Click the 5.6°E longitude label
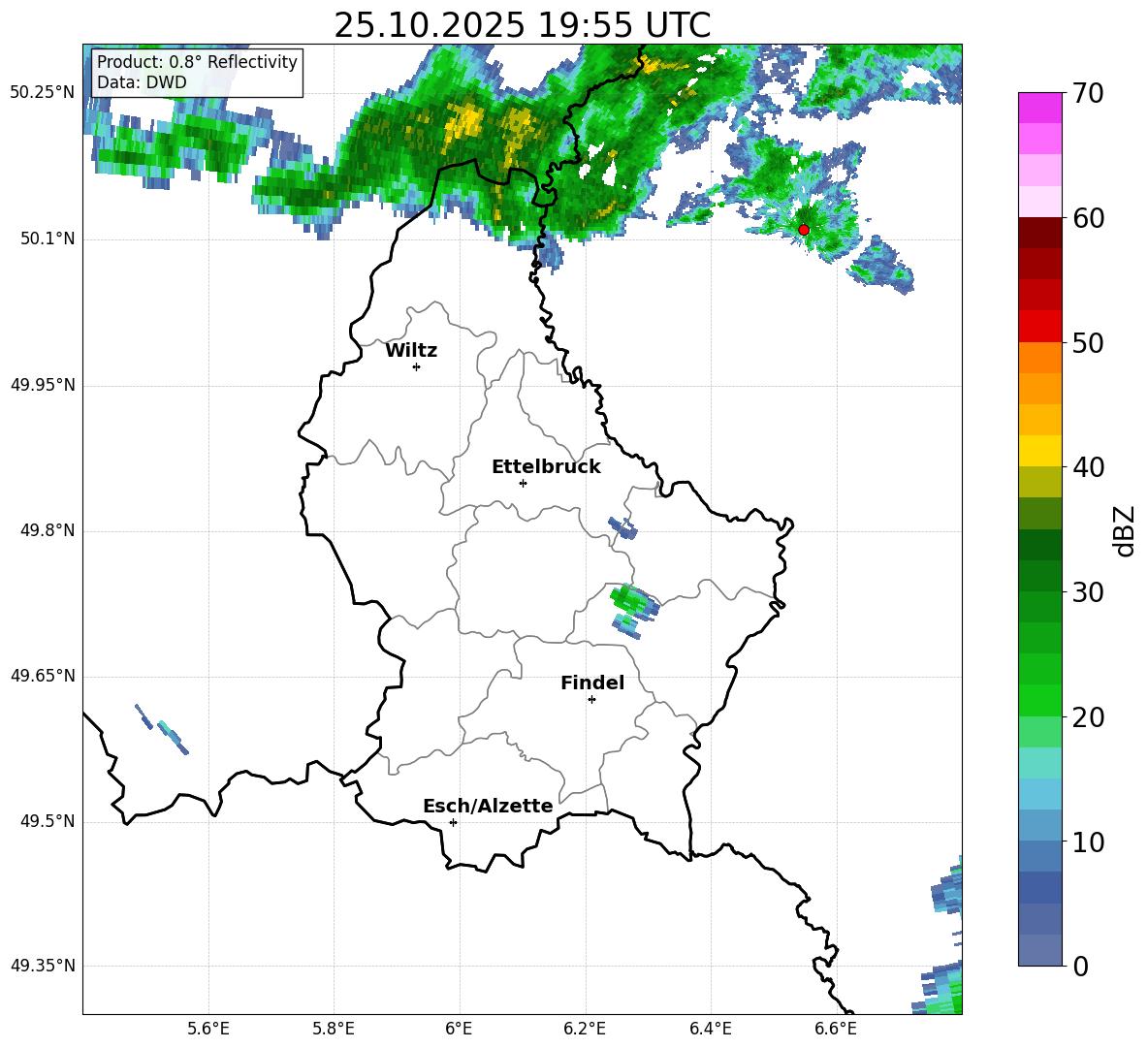The height and width of the screenshot is (1048, 1148). [208, 1029]
